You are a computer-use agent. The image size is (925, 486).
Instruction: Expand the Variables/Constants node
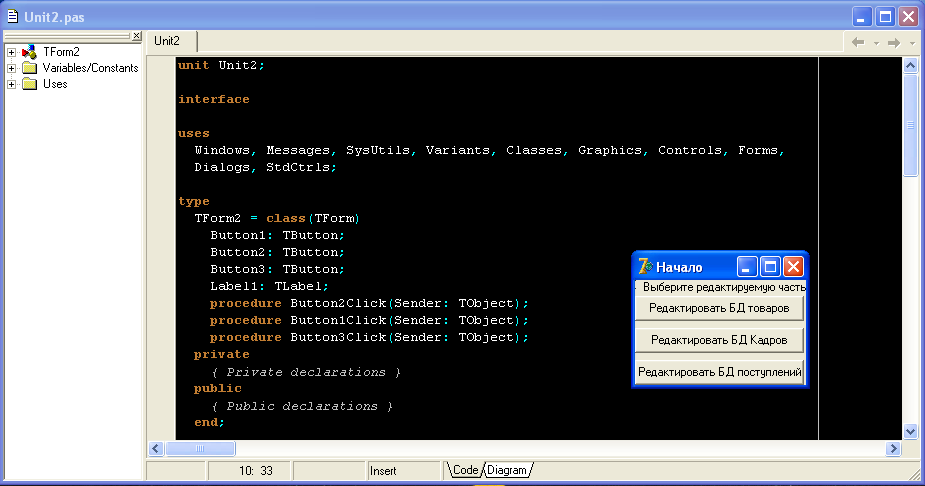(x=11, y=68)
